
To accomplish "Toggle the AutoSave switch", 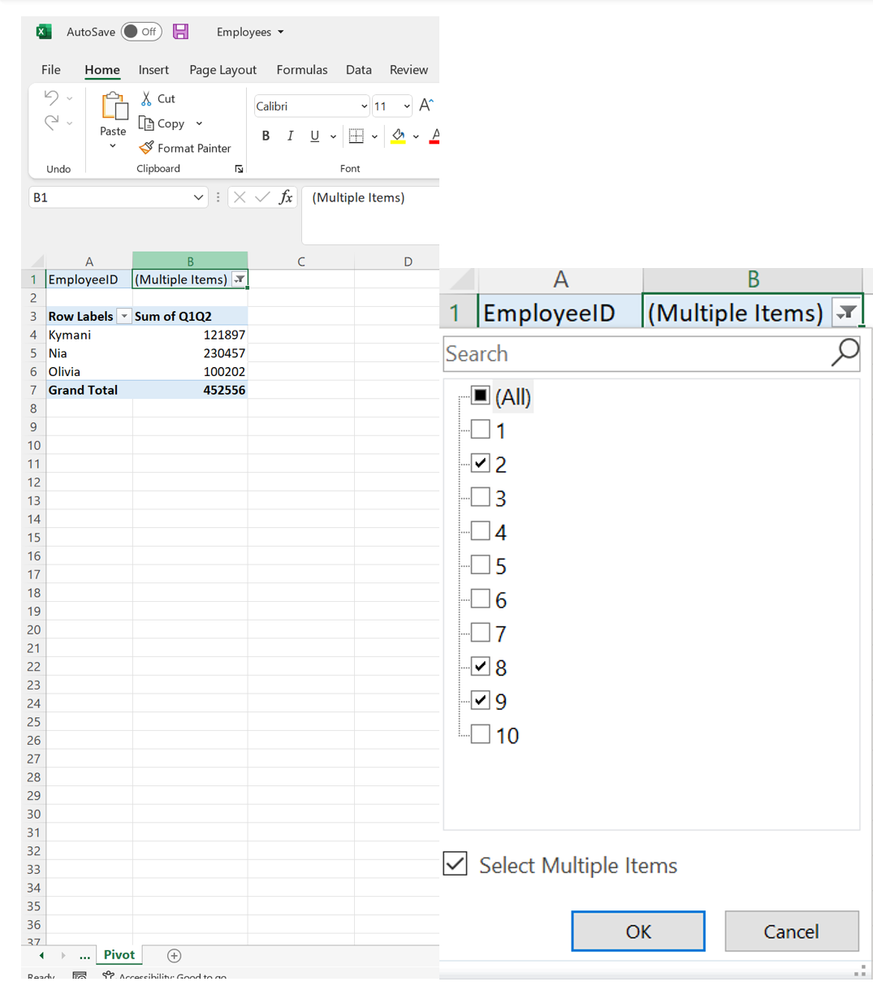I will pyautogui.click(x=141, y=32).
